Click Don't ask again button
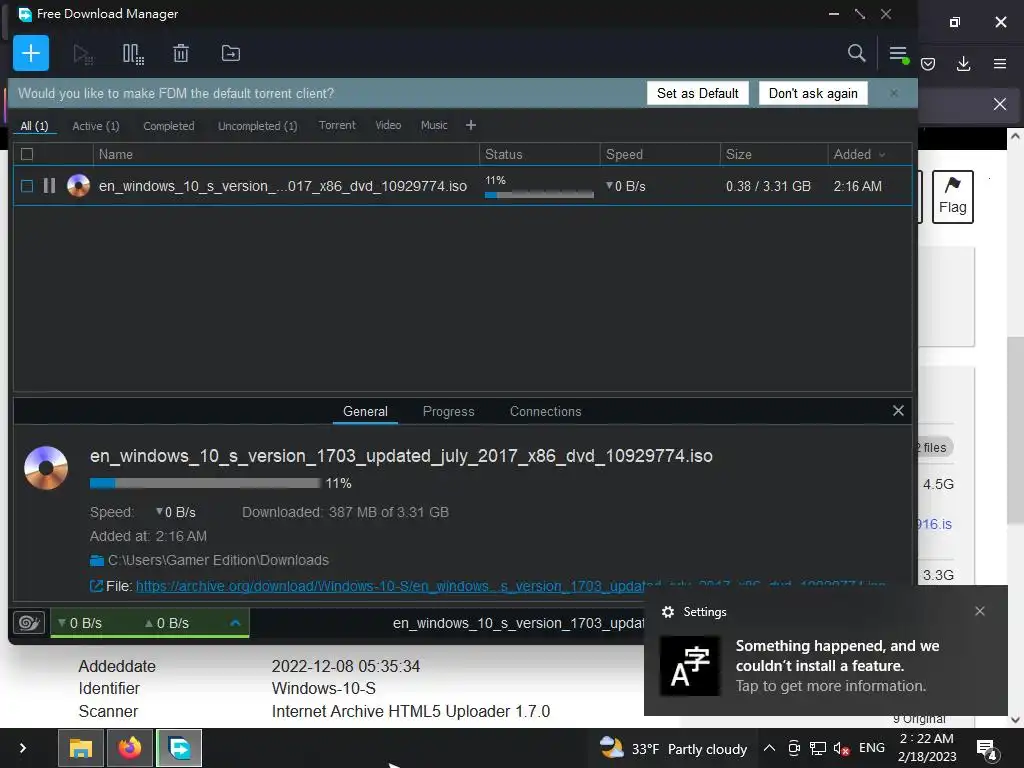The width and height of the screenshot is (1024, 768). click(x=813, y=93)
